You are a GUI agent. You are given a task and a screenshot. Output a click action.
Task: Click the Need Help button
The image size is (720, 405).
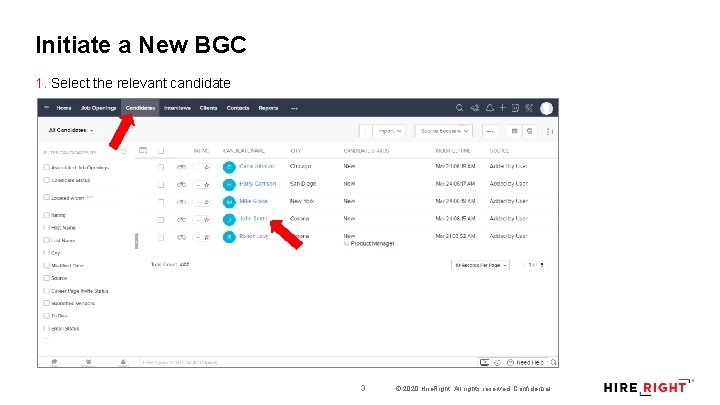point(526,362)
